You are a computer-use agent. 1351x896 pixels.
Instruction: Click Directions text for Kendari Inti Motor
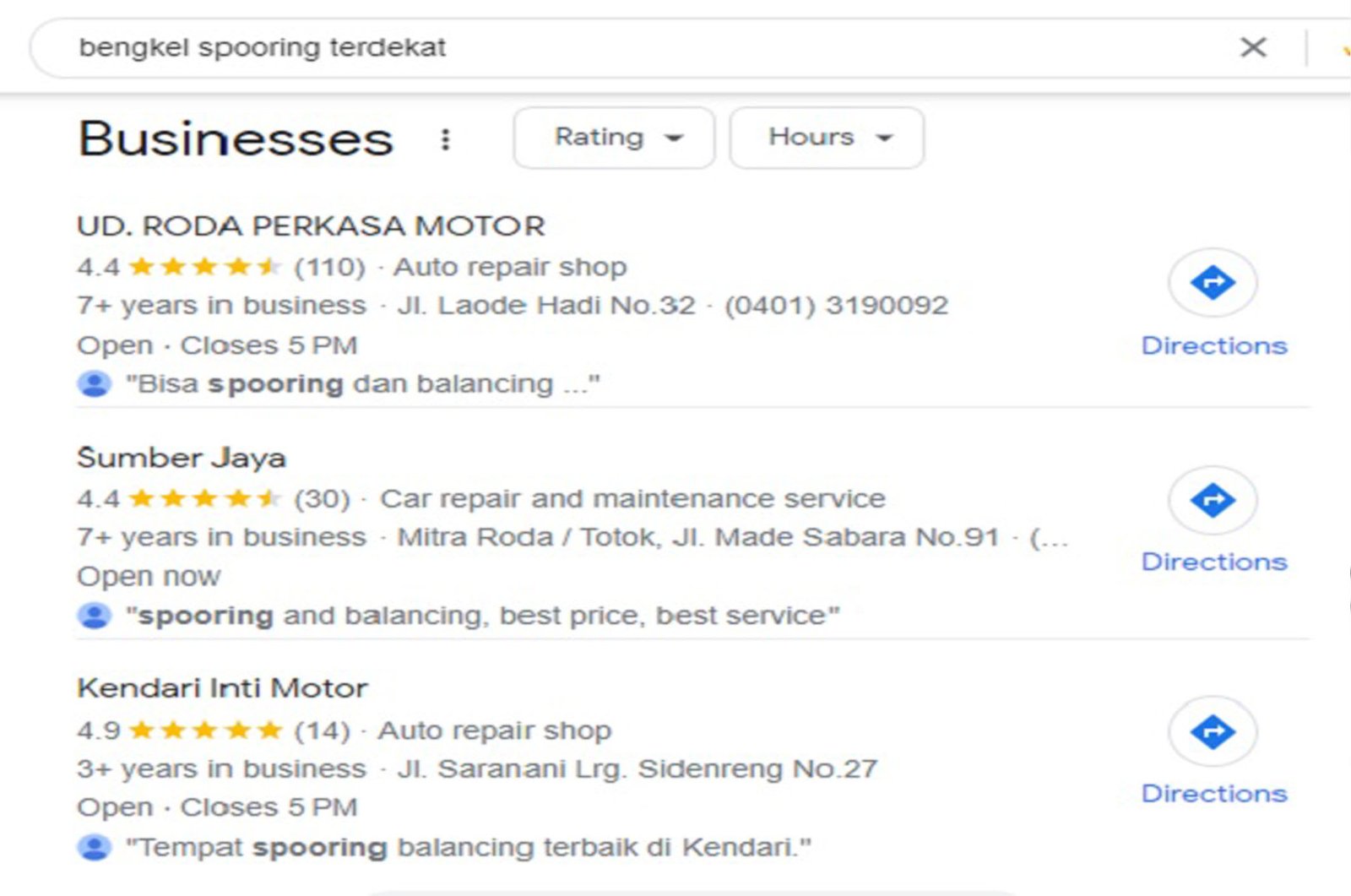coord(1213,794)
